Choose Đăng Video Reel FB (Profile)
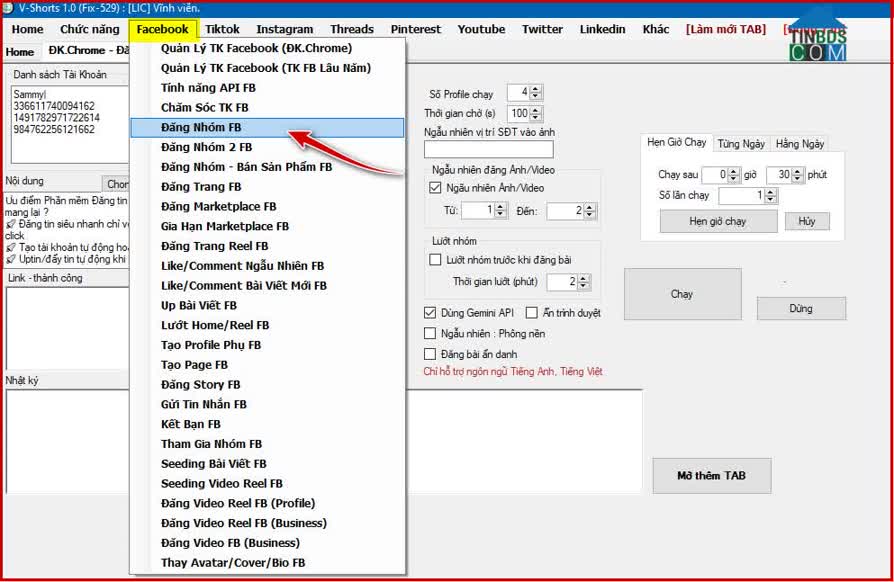Image resolution: width=894 pixels, height=582 pixels. coord(268,503)
